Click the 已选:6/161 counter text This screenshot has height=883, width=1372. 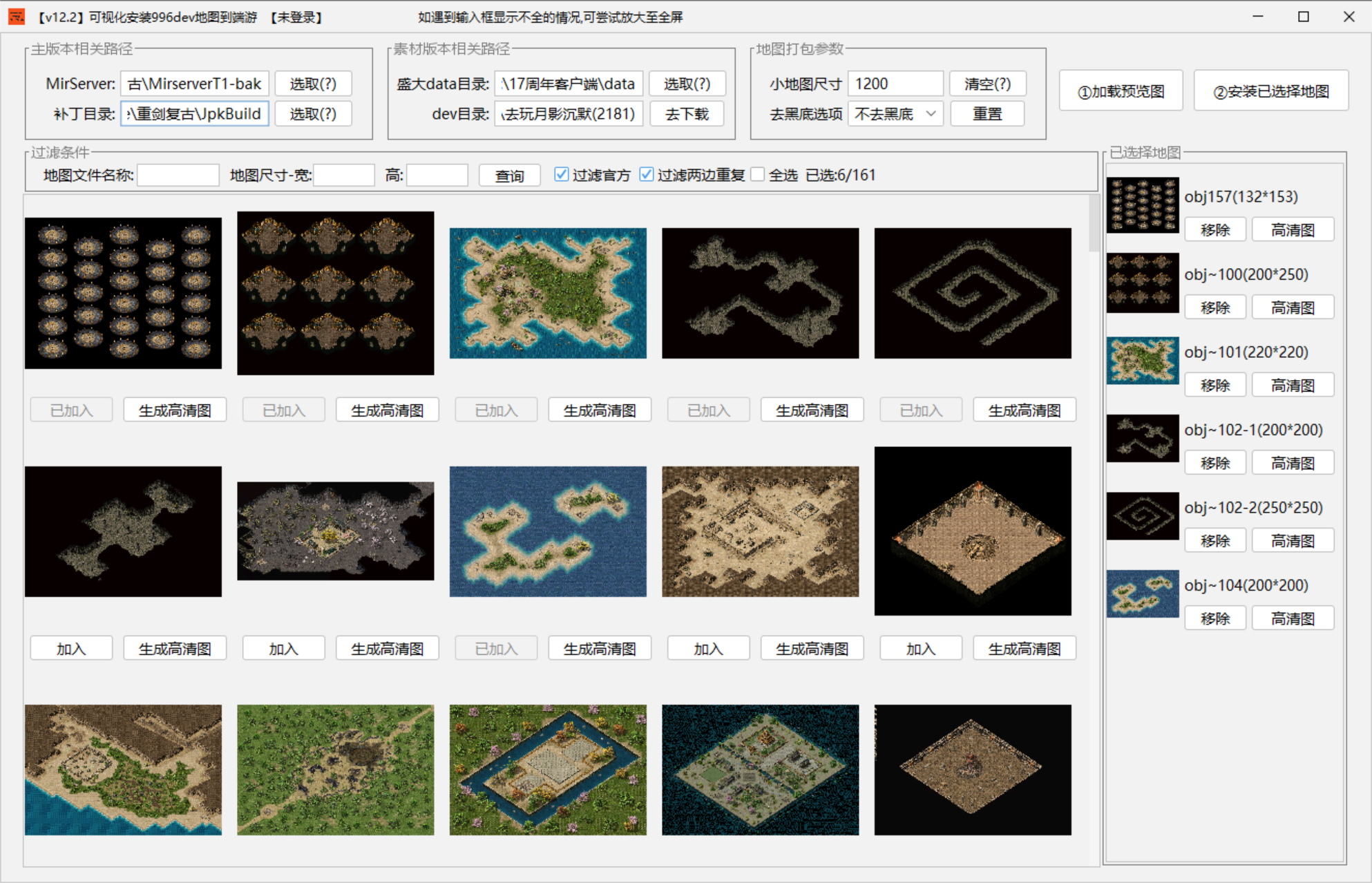click(x=840, y=175)
